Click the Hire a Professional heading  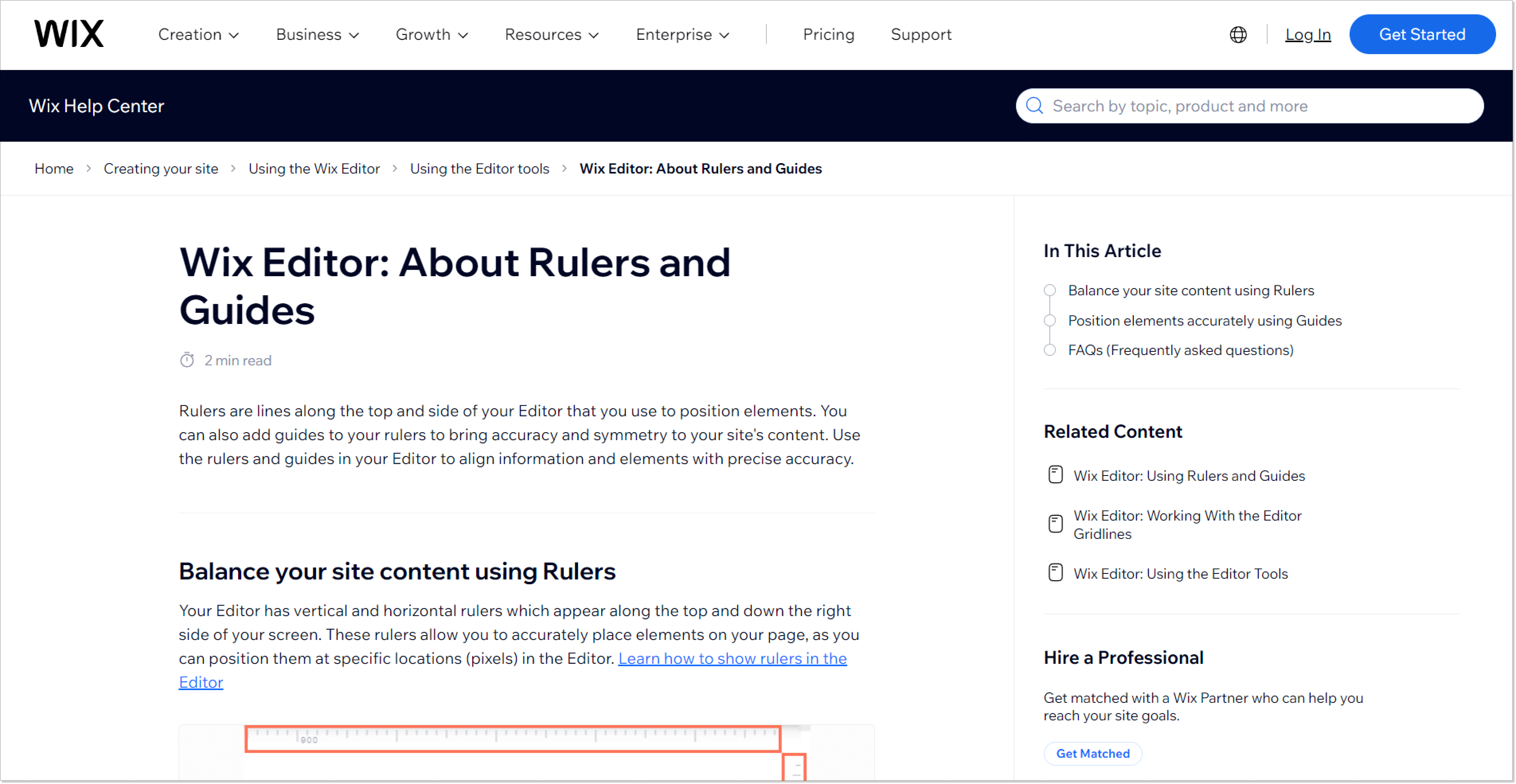1123,657
